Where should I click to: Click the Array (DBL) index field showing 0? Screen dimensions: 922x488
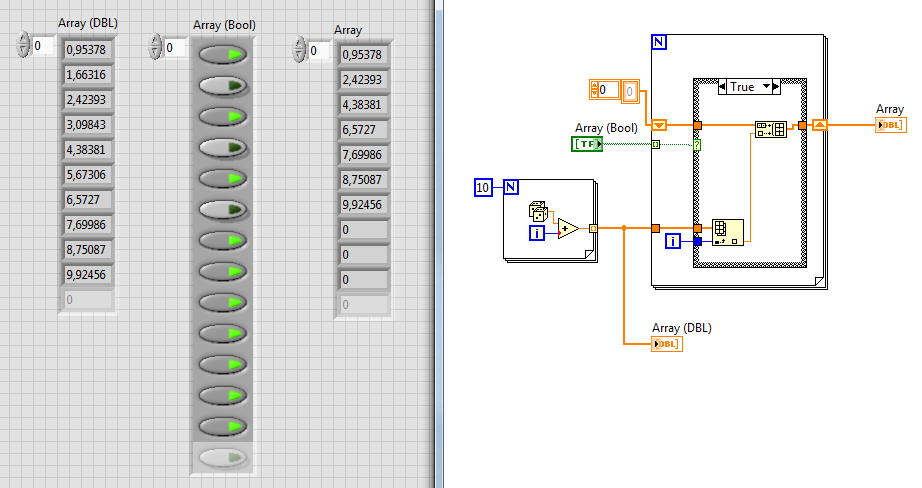click(x=42, y=45)
